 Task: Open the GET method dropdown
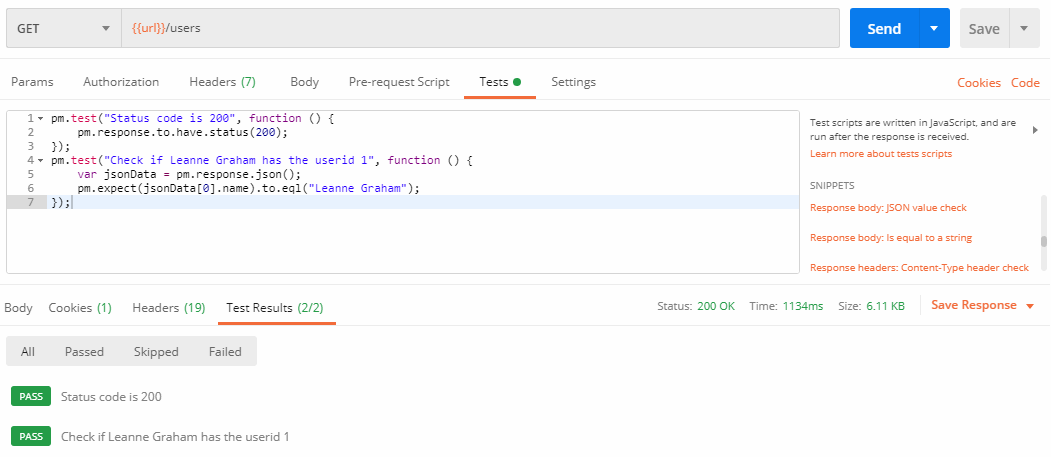pos(63,29)
